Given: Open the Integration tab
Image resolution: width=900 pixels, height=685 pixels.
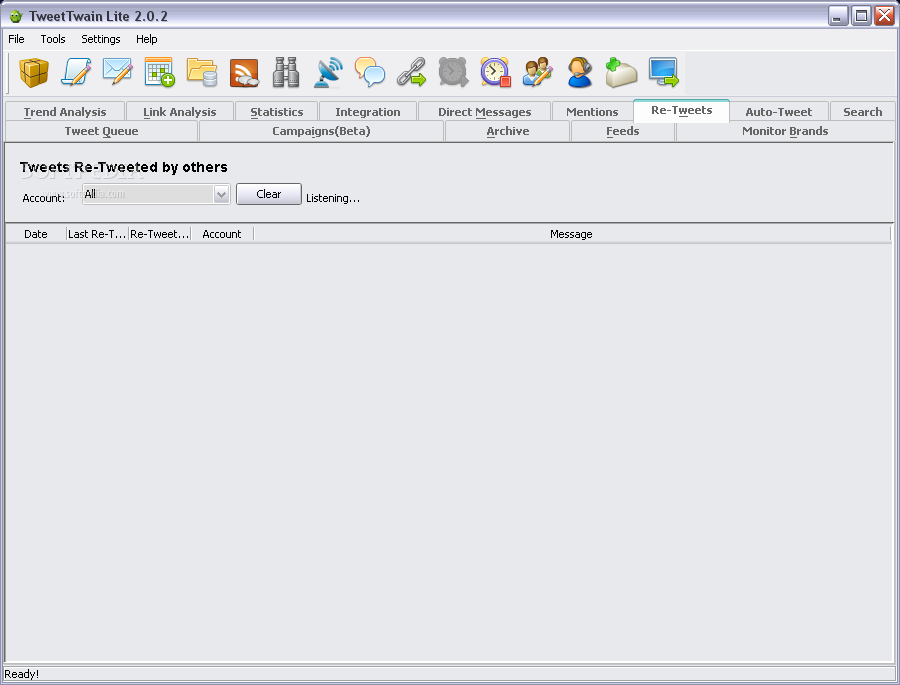Looking at the screenshot, I should (368, 111).
